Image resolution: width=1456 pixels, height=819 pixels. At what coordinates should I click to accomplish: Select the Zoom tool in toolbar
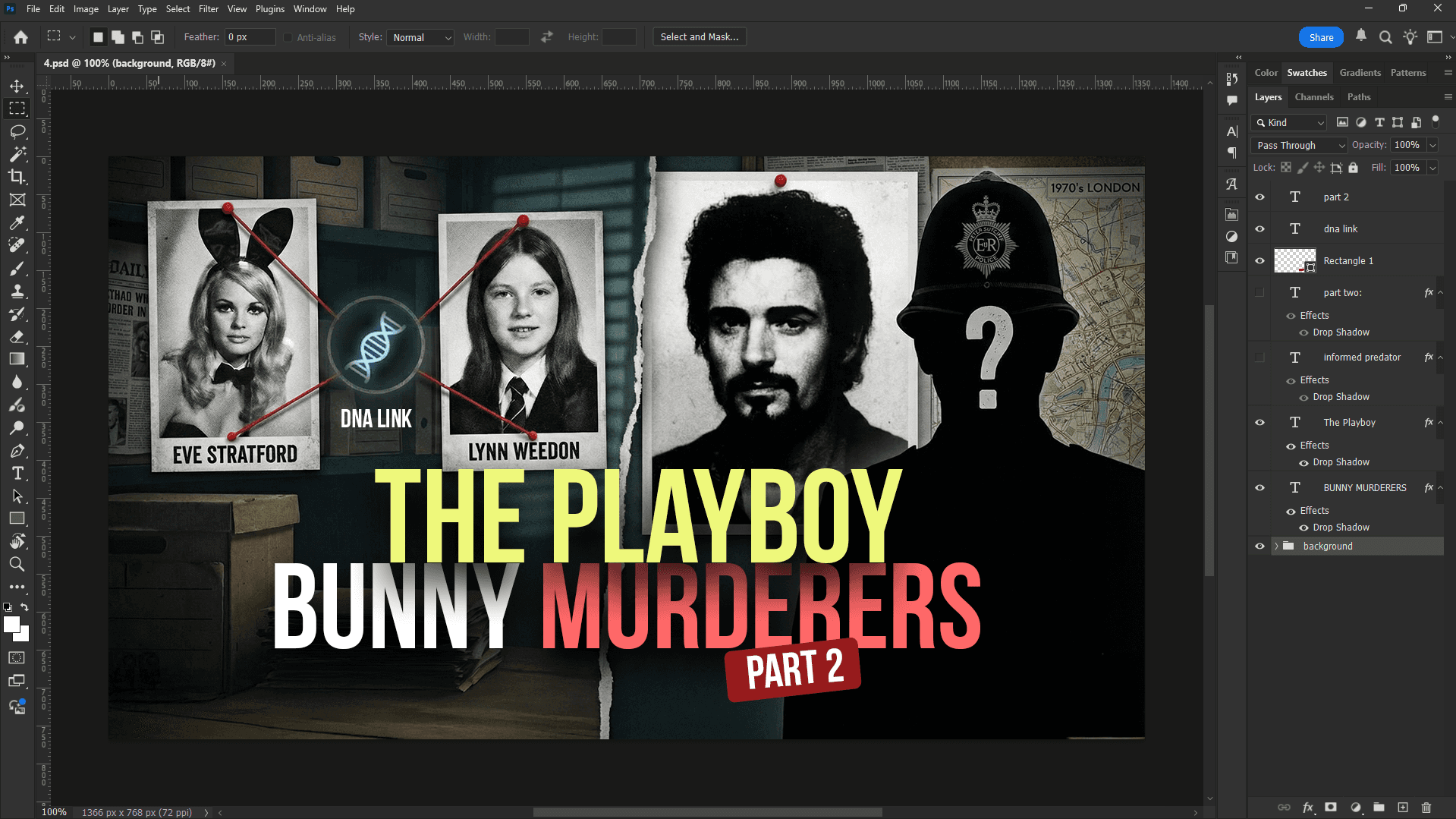pos(17,564)
